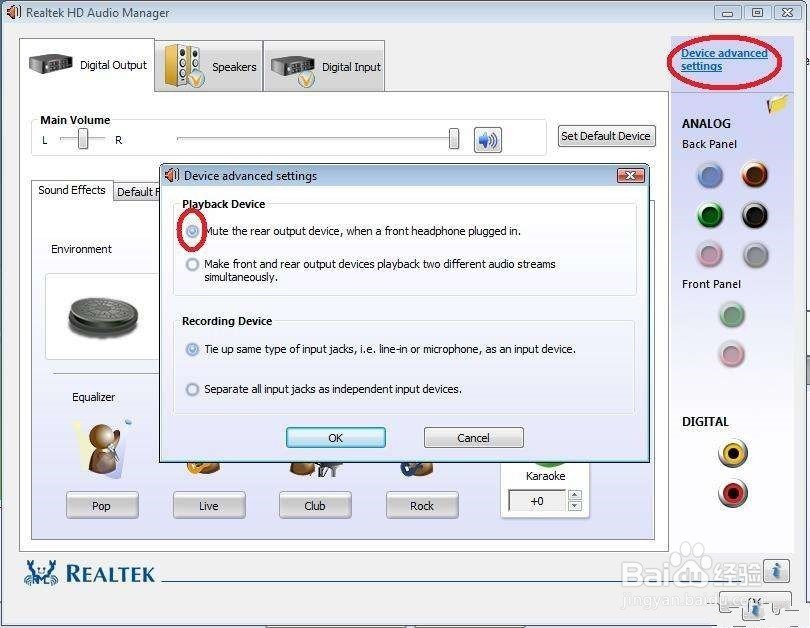Screen dimensions: 810x628
Task: Click the Karaoke +0 value field
Action: pos(537,501)
